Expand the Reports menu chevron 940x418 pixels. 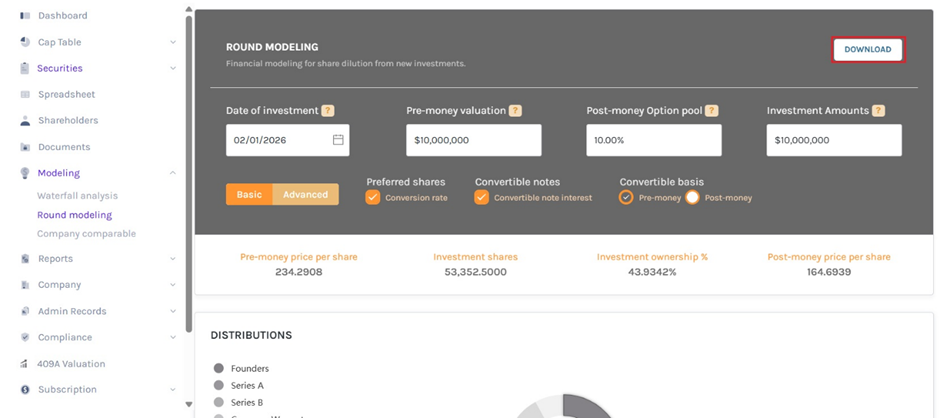[173, 259]
